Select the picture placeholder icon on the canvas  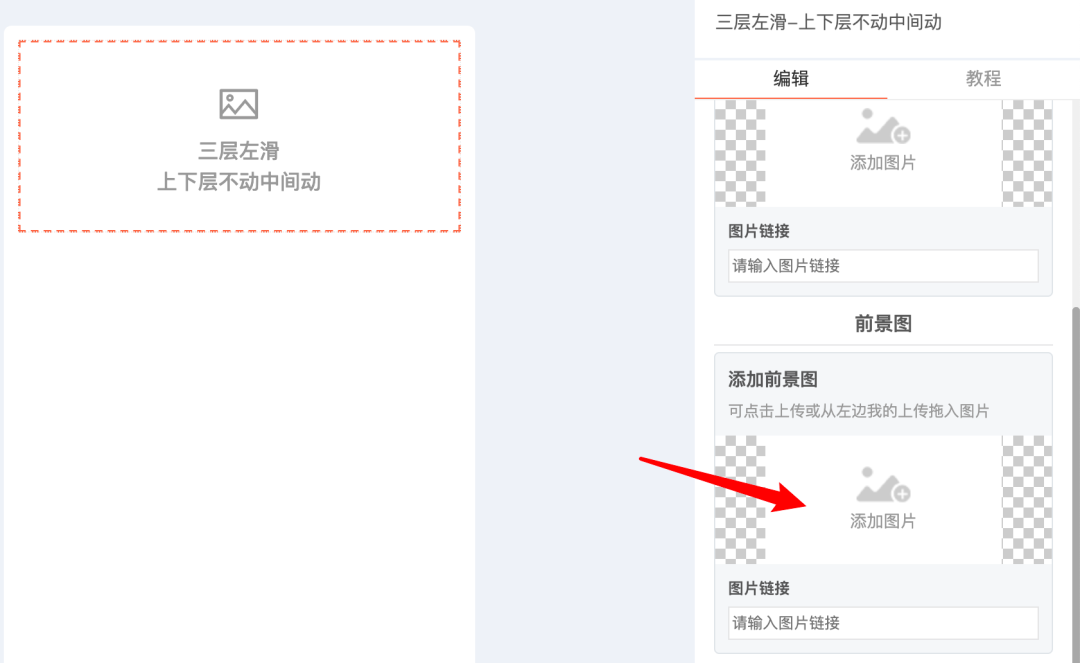point(238,104)
